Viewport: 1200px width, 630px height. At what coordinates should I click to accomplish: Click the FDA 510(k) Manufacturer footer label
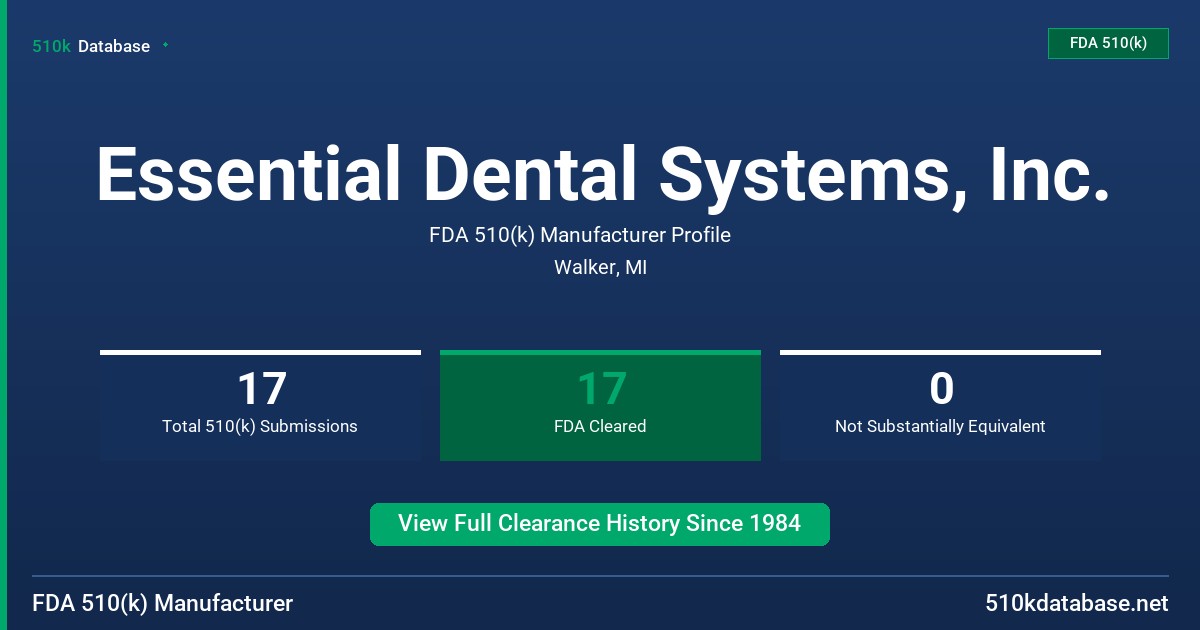(x=163, y=603)
